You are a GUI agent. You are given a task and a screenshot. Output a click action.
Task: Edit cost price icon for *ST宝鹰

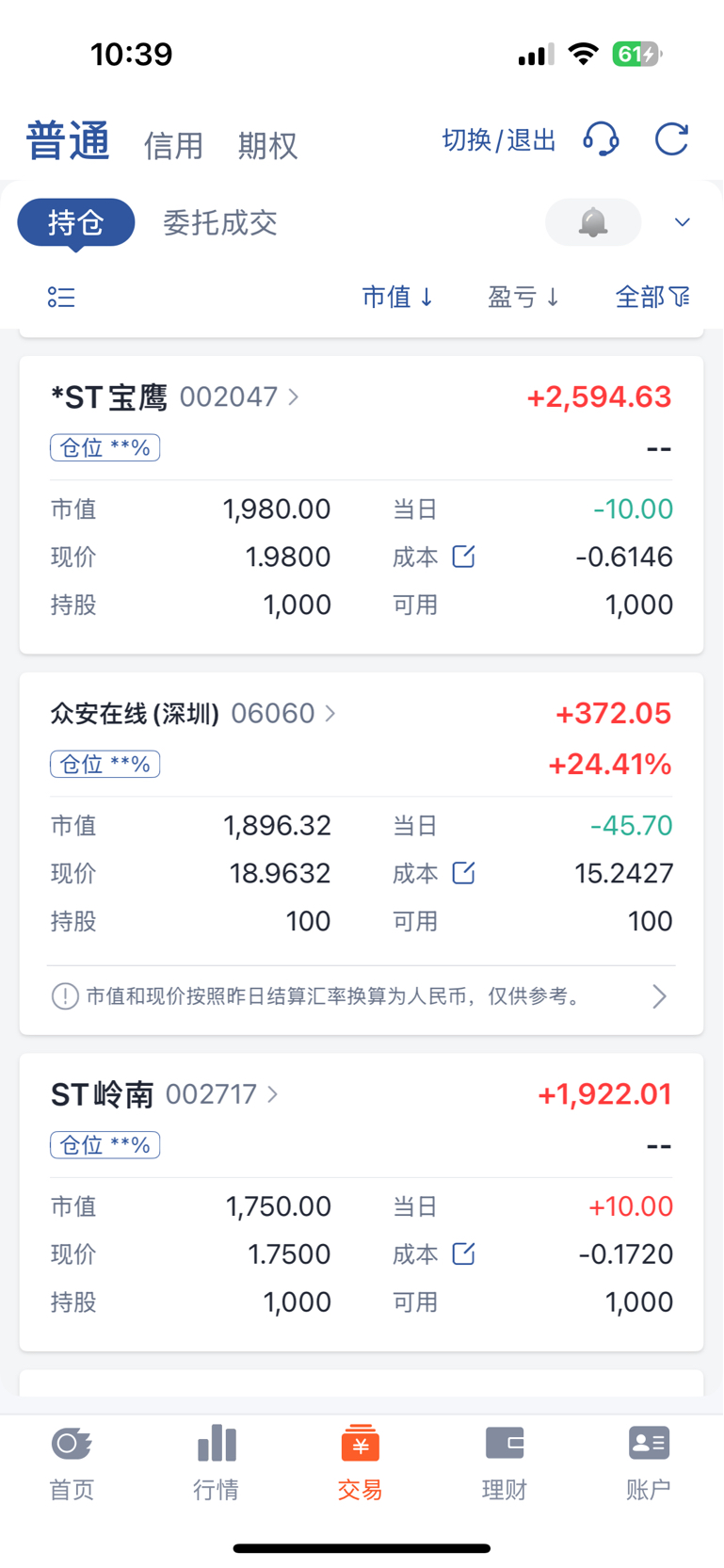click(x=463, y=557)
